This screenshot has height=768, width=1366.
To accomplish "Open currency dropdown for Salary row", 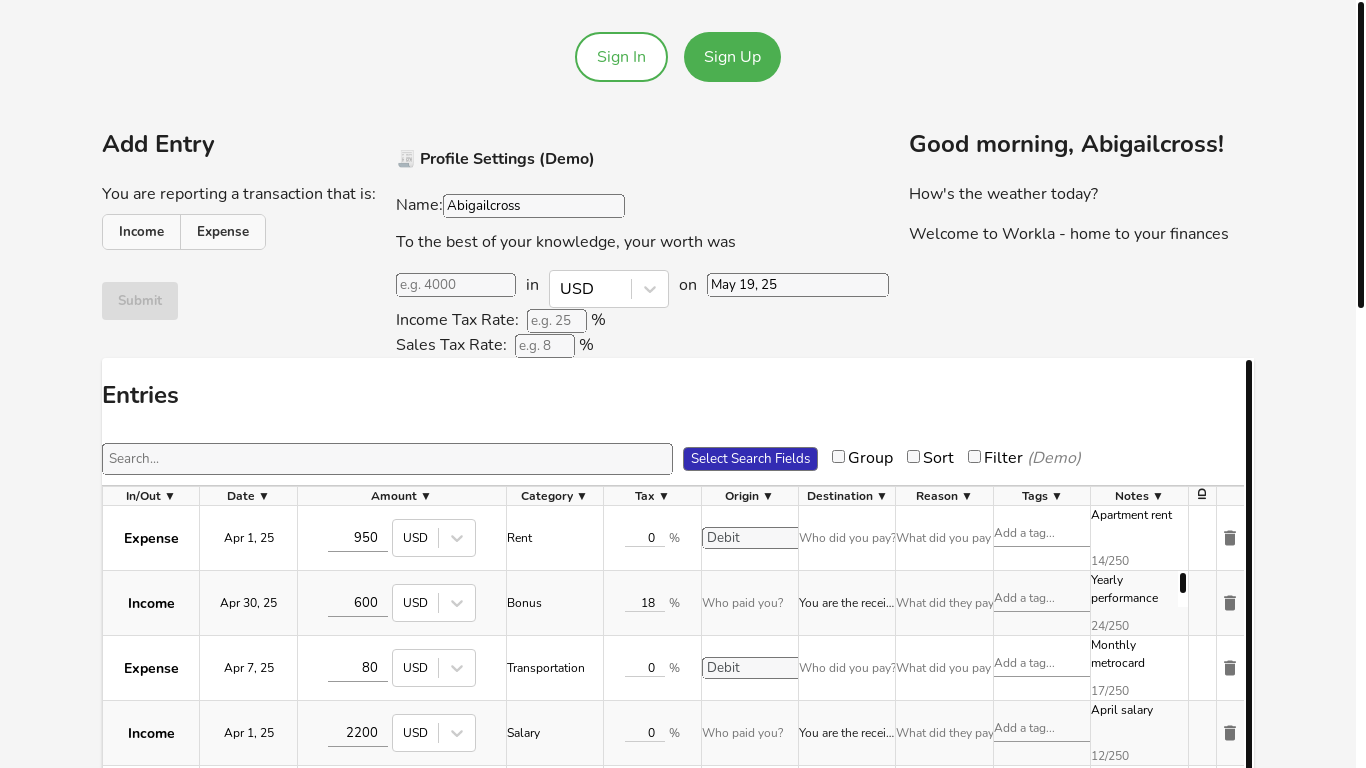I will click(x=434, y=733).
